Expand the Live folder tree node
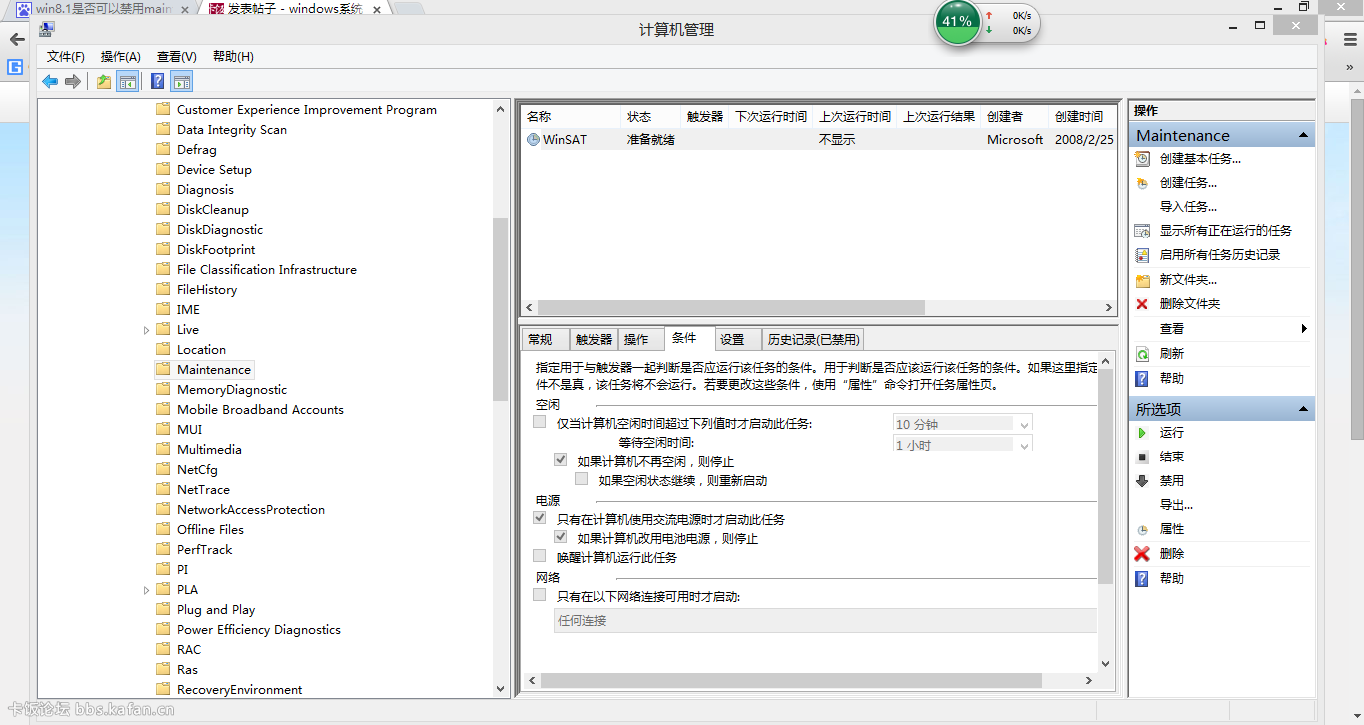This screenshot has width=1364, height=725. tap(147, 330)
